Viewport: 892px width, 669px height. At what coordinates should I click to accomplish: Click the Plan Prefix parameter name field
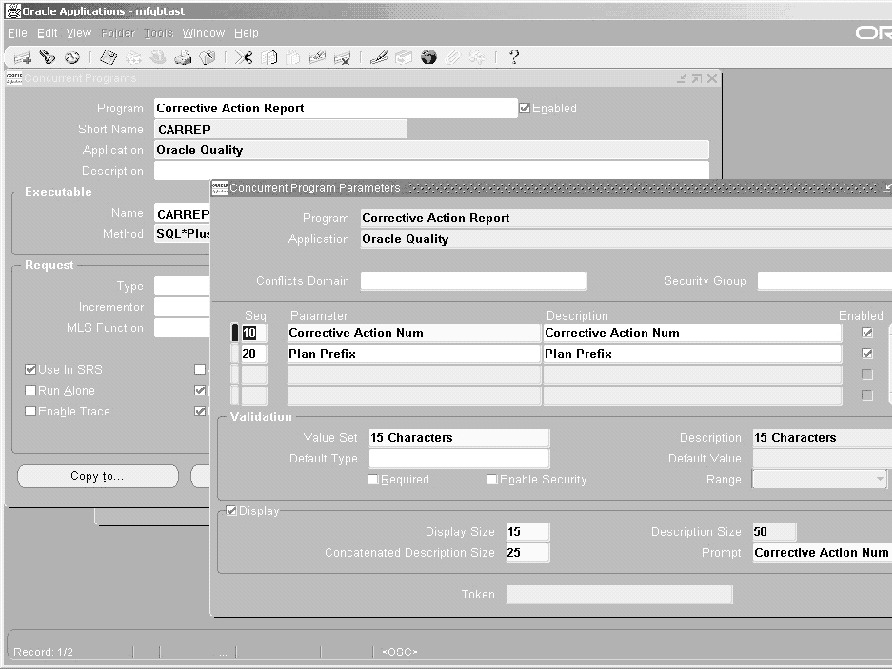414,353
